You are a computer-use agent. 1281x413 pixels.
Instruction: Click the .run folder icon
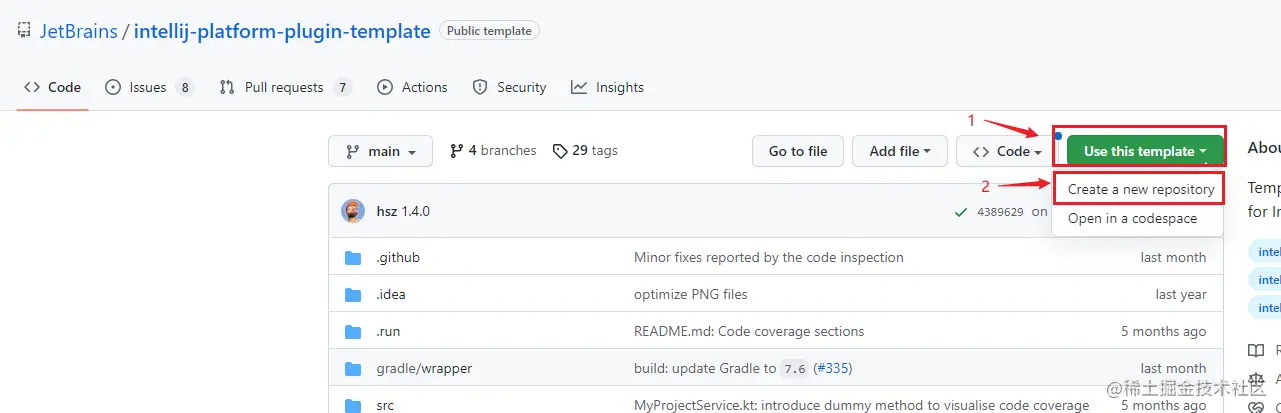coord(353,331)
